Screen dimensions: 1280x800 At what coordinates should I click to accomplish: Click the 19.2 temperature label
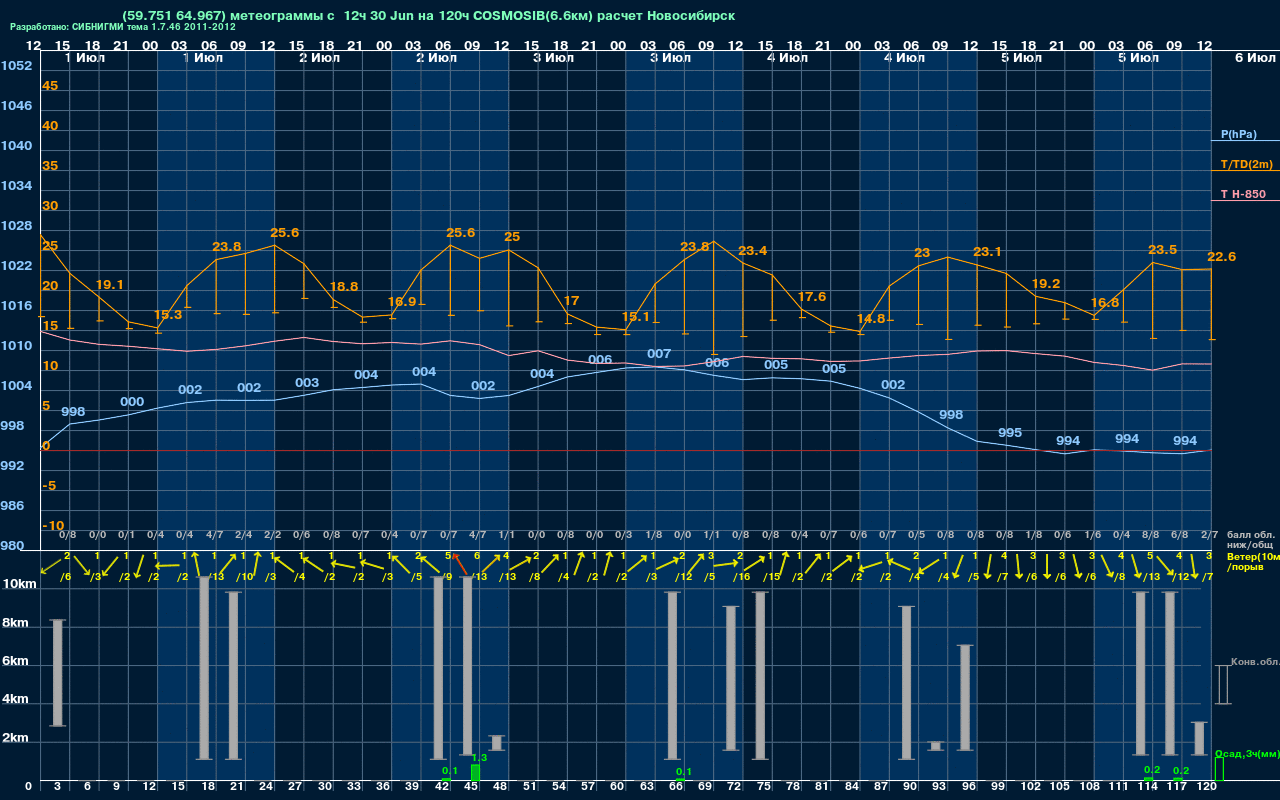pyautogui.click(x=1046, y=284)
